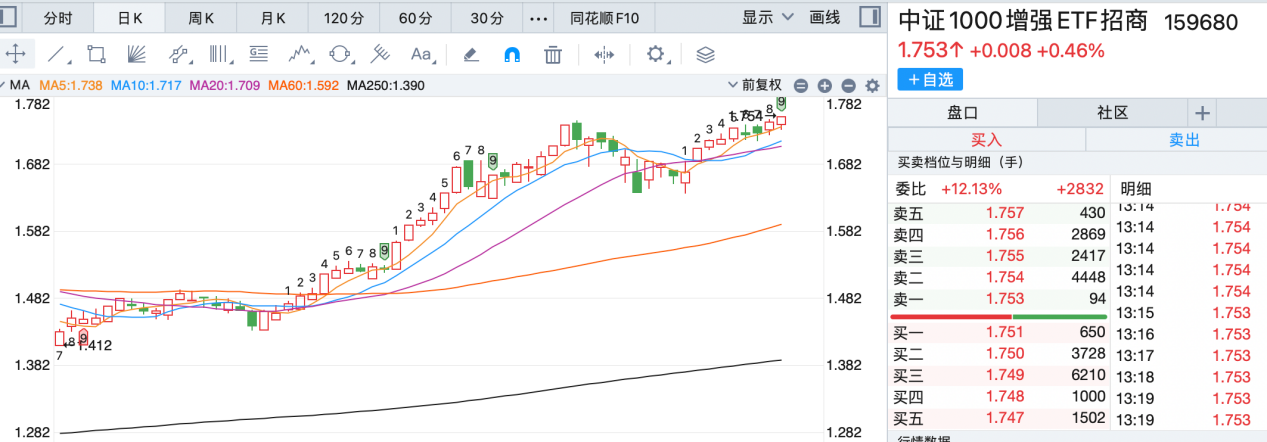1267x442 pixels.
Task: Click the buy/sell ratio red-green bar
Action: 998,316
